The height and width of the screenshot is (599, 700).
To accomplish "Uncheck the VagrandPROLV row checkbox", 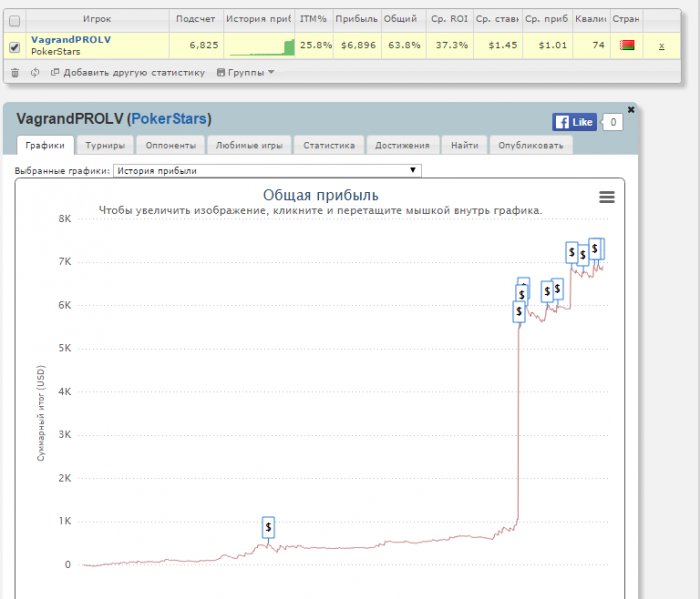I will coord(14,47).
